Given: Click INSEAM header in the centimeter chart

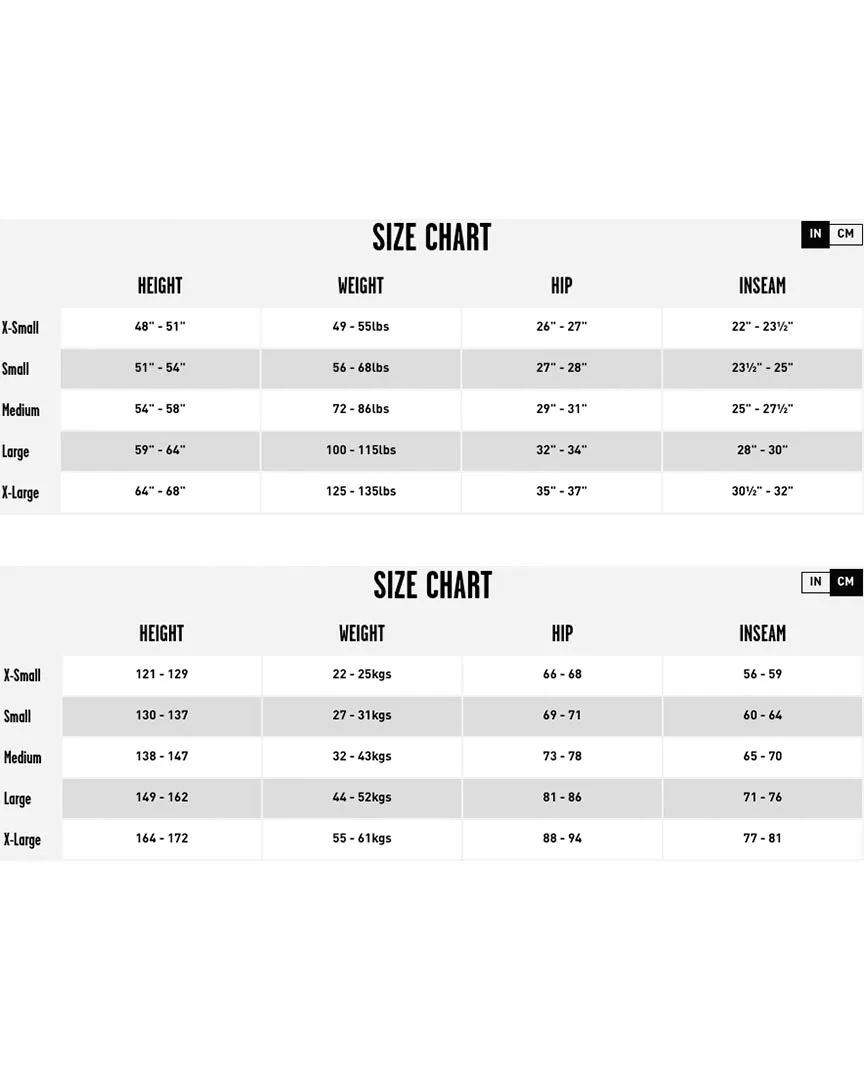Looking at the screenshot, I should tap(763, 634).
